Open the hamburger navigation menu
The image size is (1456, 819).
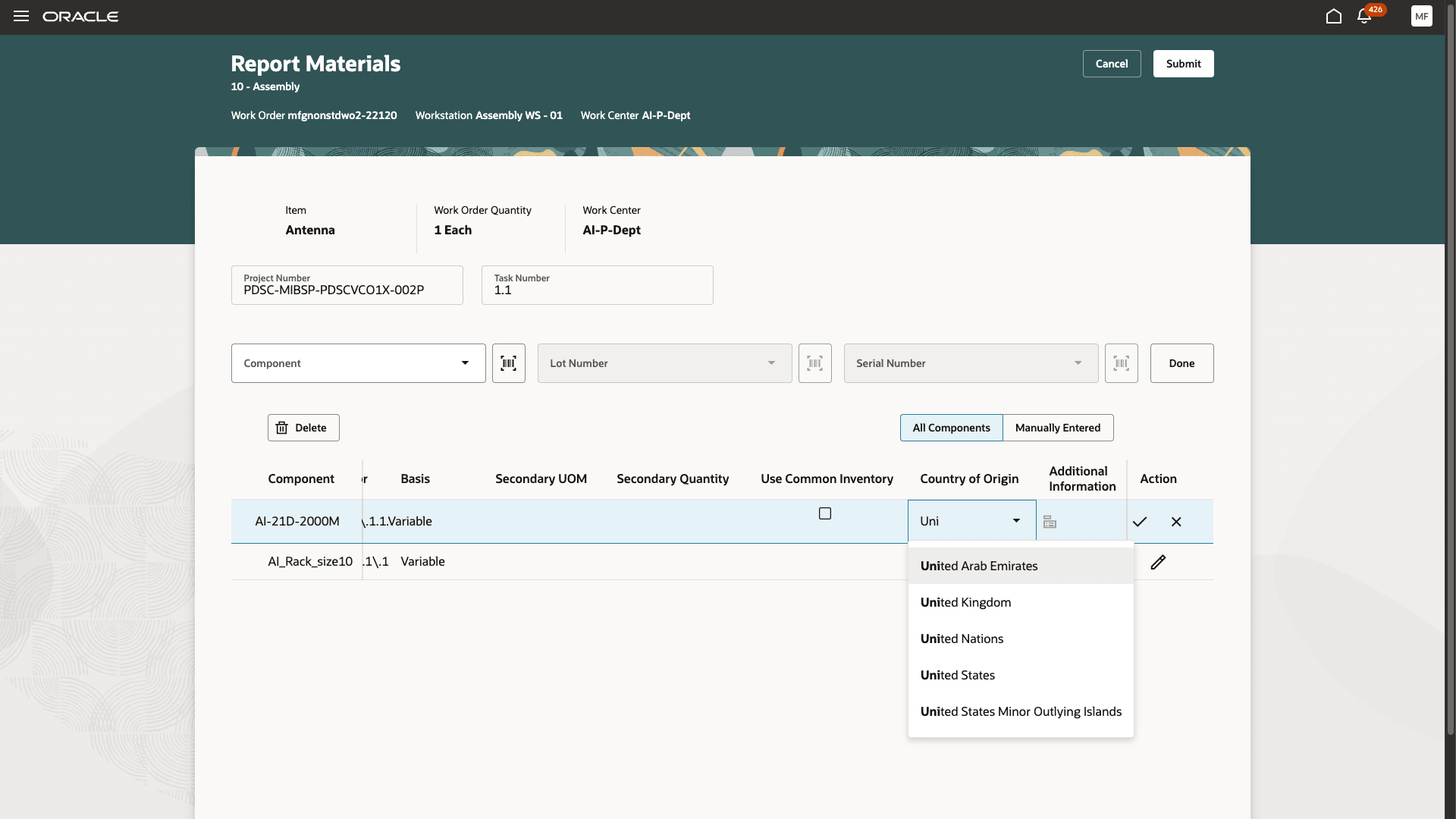pyautogui.click(x=21, y=16)
